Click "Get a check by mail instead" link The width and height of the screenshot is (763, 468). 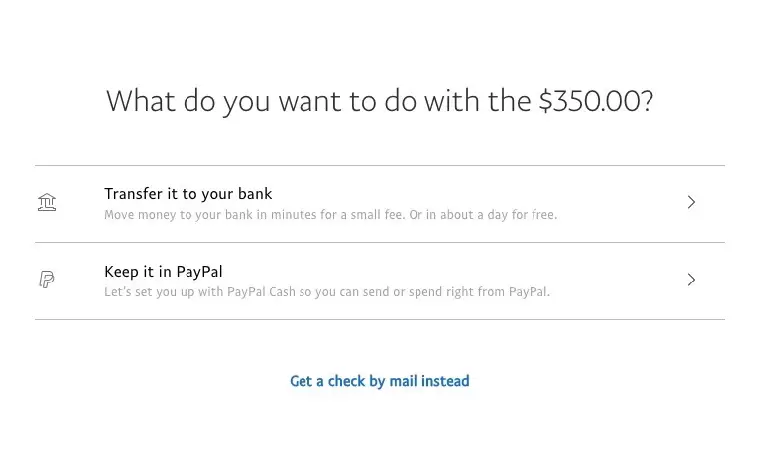tap(380, 381)
